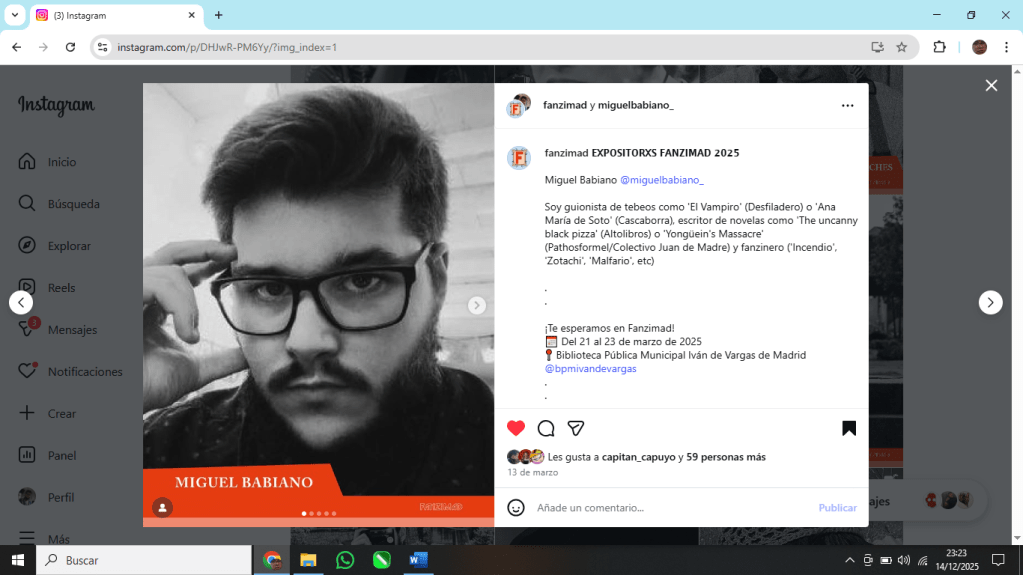This screenshot has width=1023, height=575.
Task: Advance to next carousel image
Action: pyautogui.click(x=477, y=305)
